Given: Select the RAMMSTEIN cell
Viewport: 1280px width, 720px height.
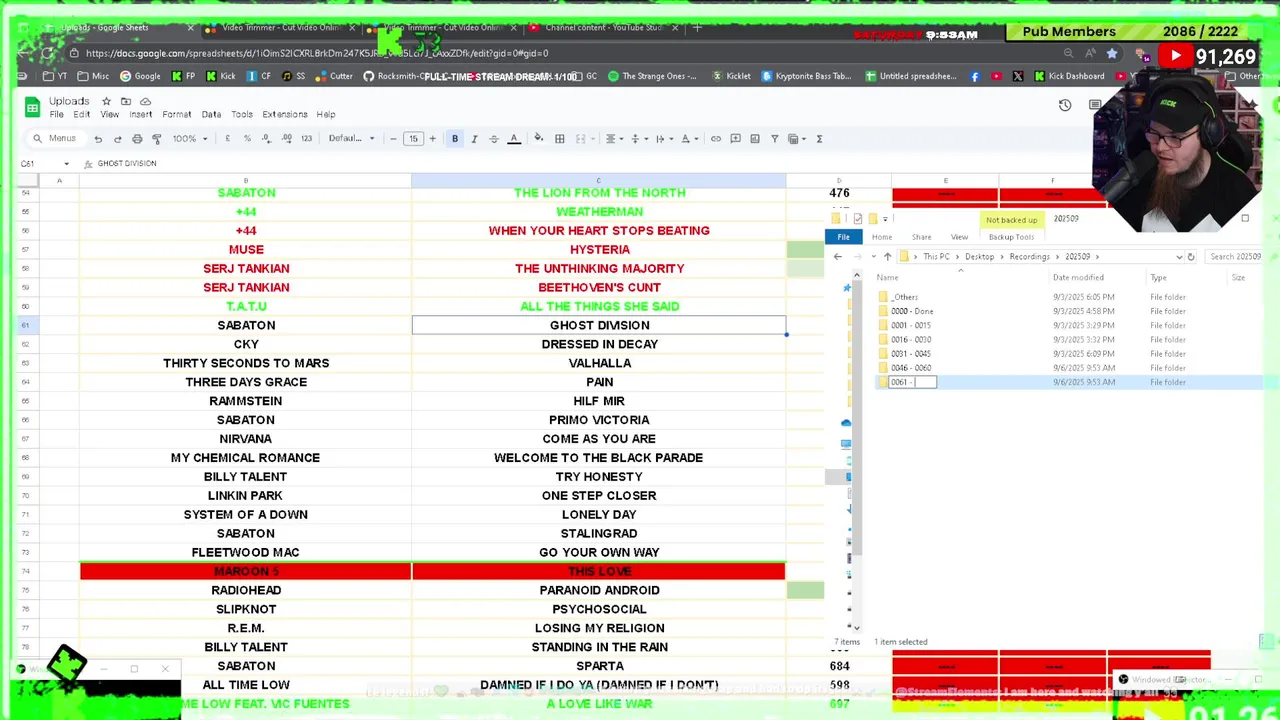Looking at the screenshot, I should tap(245, 401).
